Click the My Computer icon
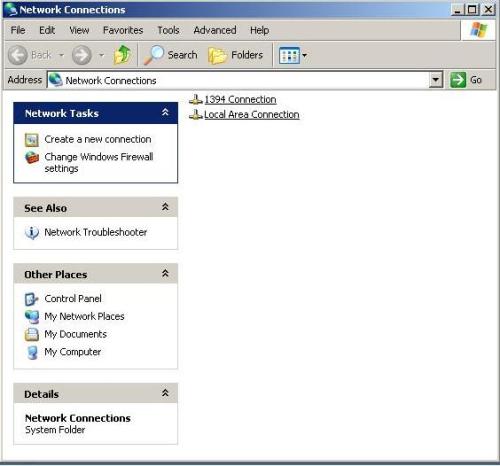This screenshot has height=466, width=500. [32, 352]
